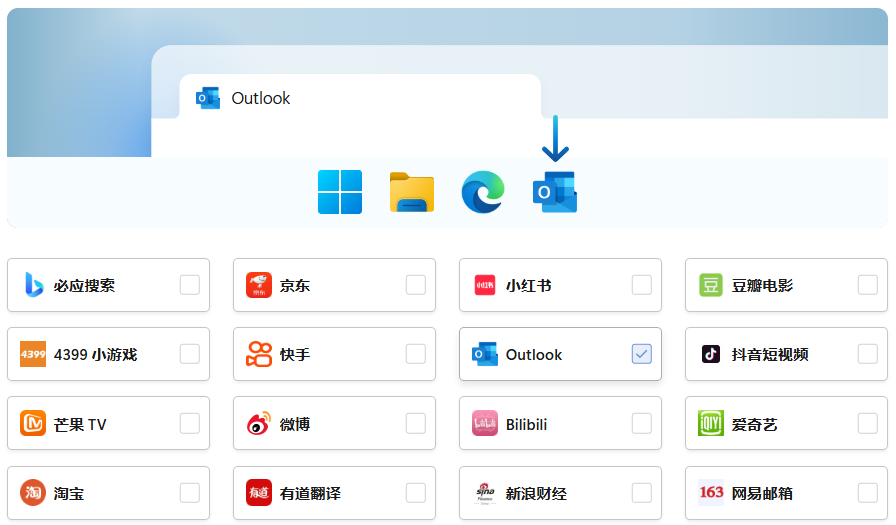Viewport: 896px width, 525px height.
Task: Select the 网易邮箱 checkbox
Action: click(x=867, y=493)
